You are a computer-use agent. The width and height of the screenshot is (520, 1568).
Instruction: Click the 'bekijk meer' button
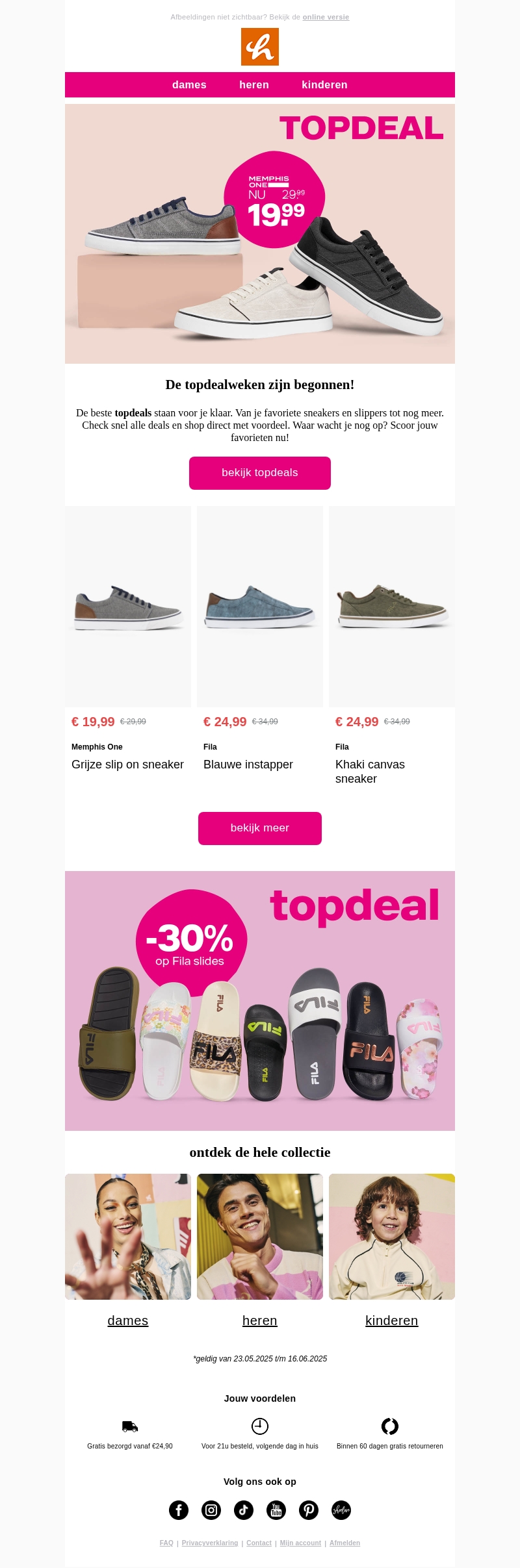(260, 828)
